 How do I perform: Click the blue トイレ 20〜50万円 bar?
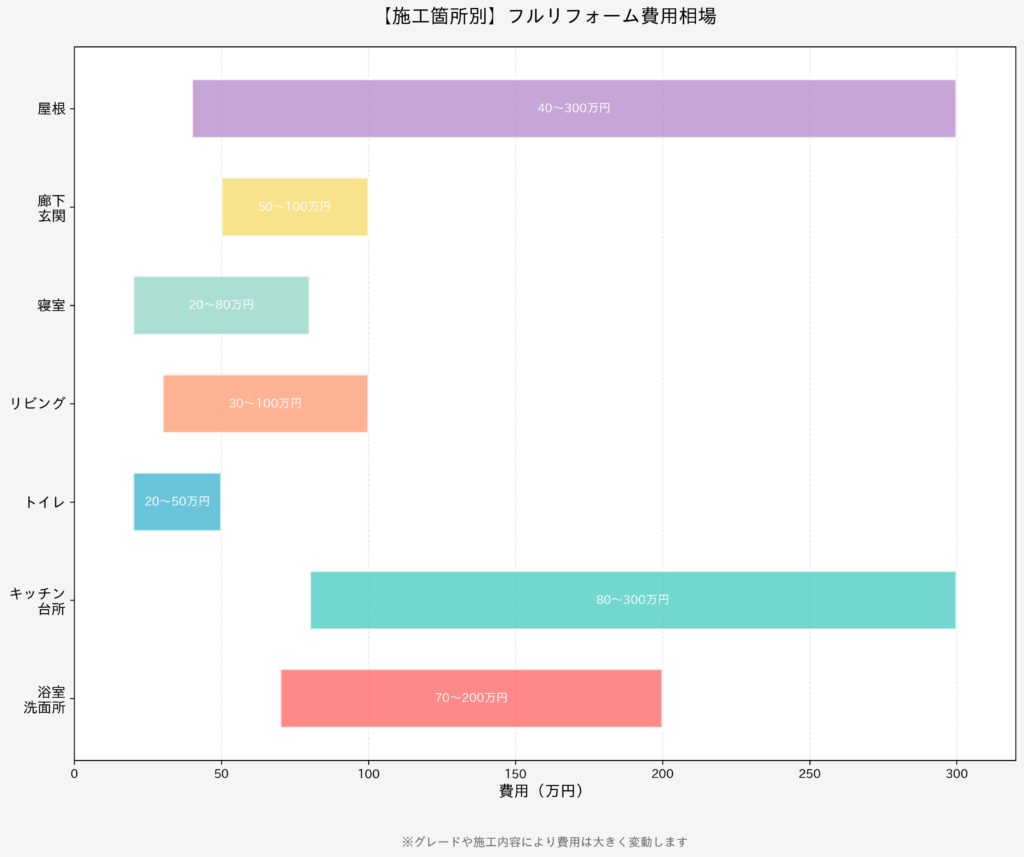[177, 501]
